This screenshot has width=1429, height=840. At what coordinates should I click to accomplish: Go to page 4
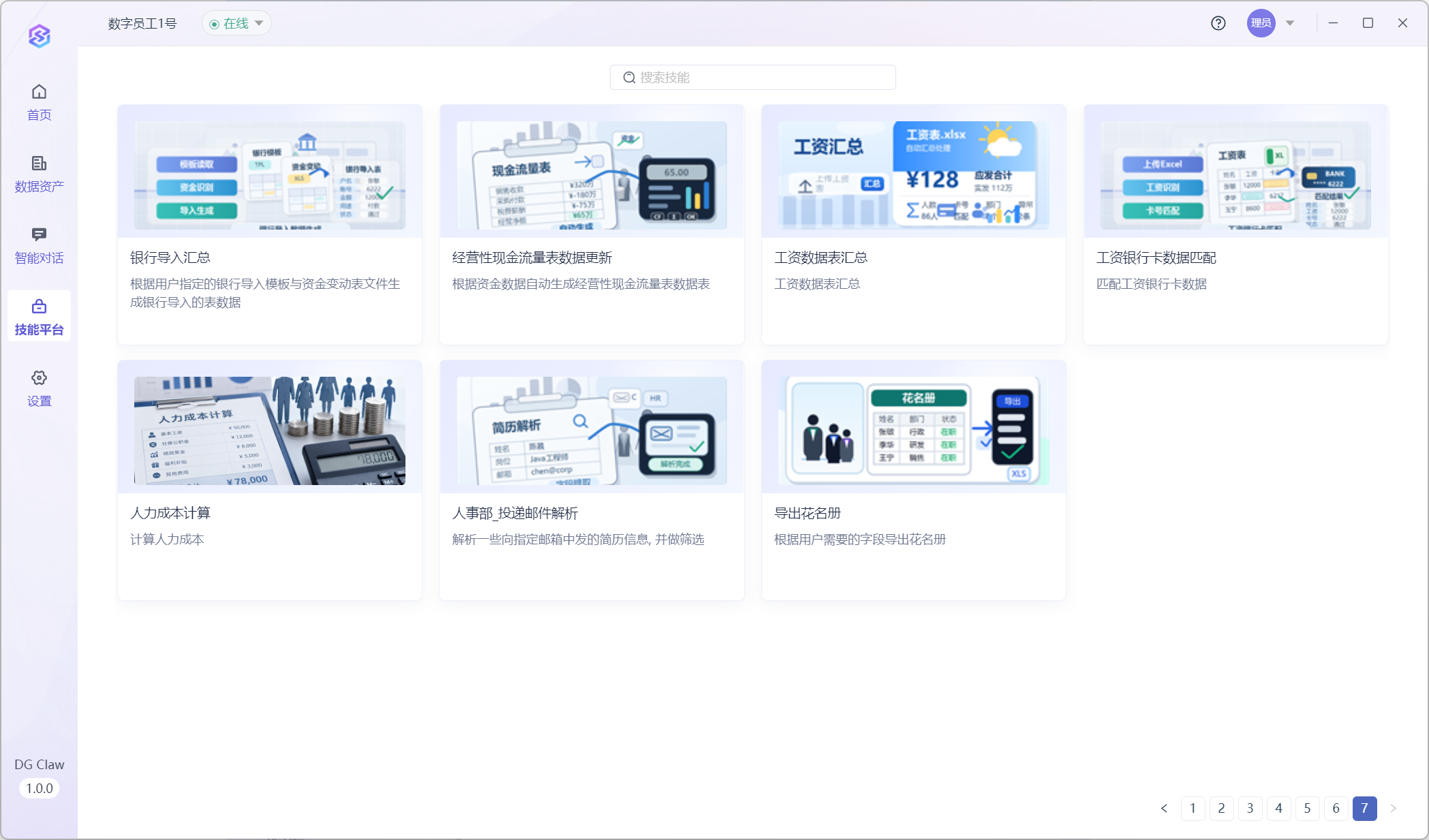pos(1278,809)
